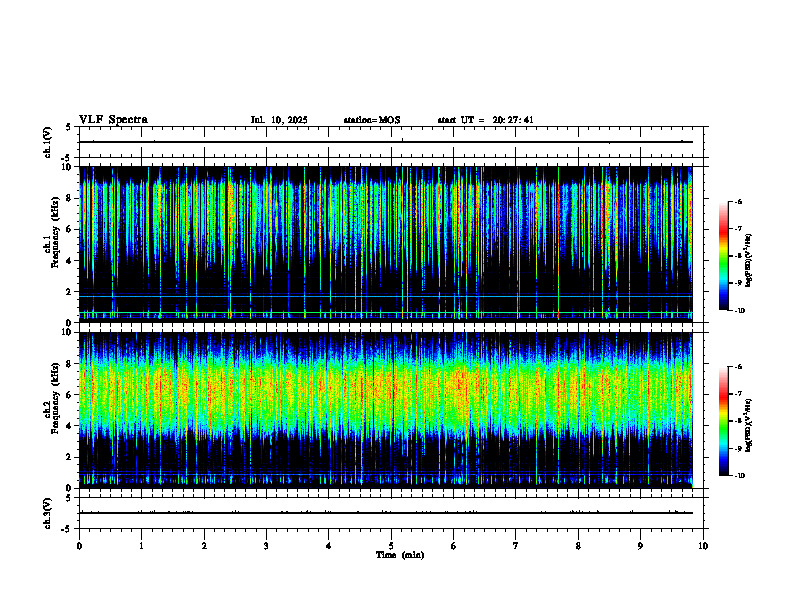
Task: Click time axis tick label "6"
Action: 454,546
